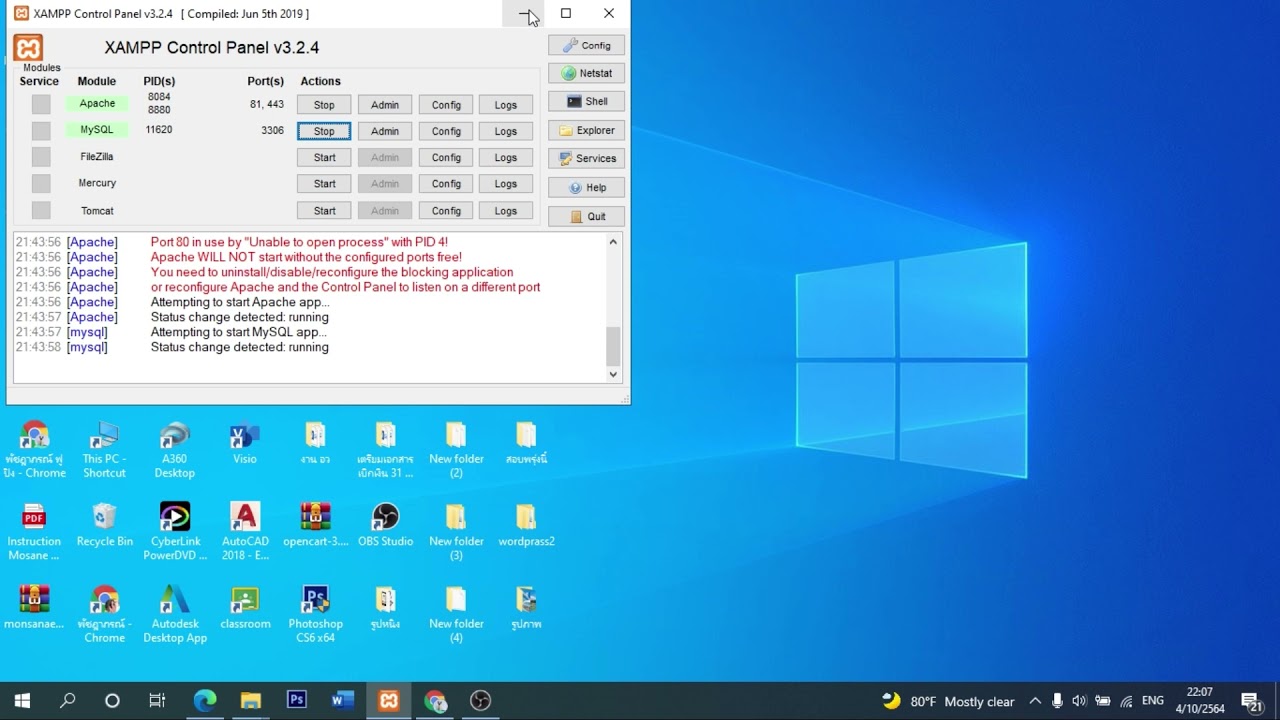This screenshot has width=1280, height=720.
Task: Open the Mercury Config menu
Action: (446, 184)
